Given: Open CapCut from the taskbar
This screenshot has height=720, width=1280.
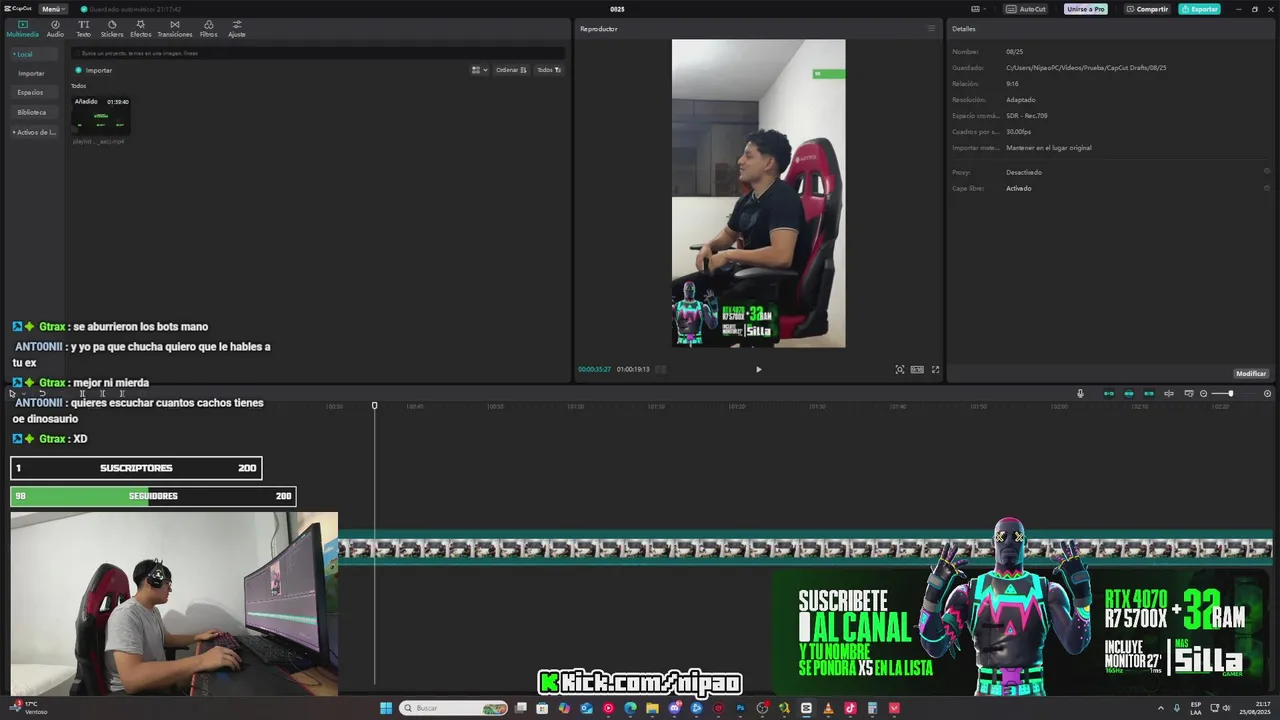Looking at the screenshot, I should click(x=806, y=708).
